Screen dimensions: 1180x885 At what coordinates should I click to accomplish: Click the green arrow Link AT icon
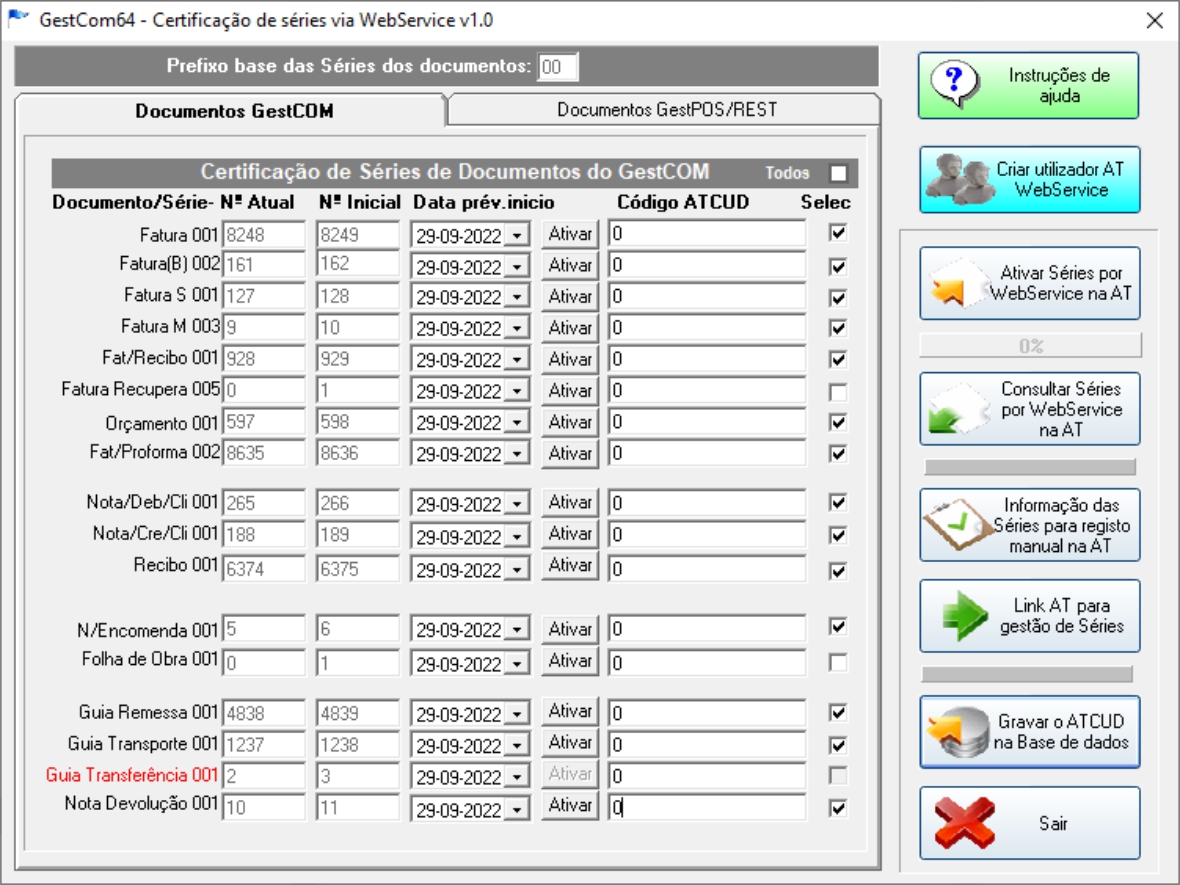point(962,616)
